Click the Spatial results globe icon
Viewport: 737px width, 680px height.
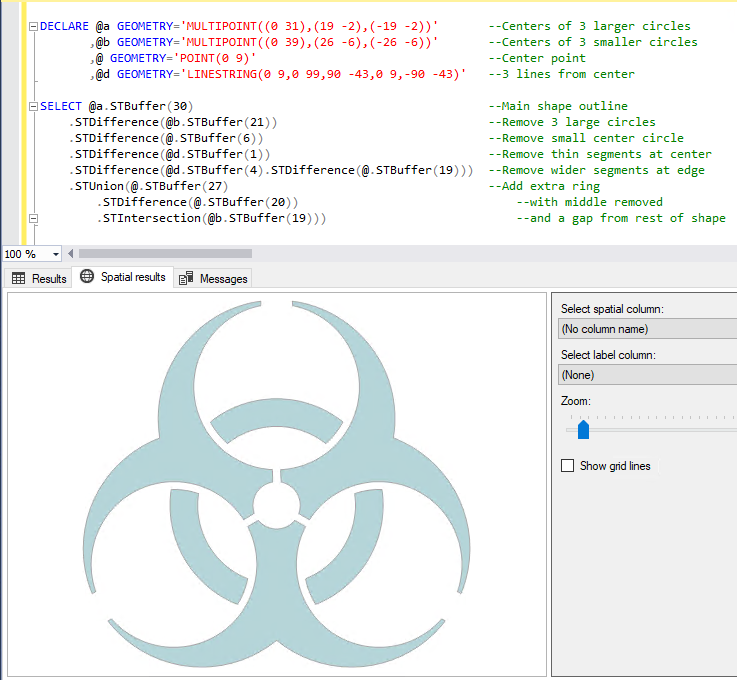point(87,276)
